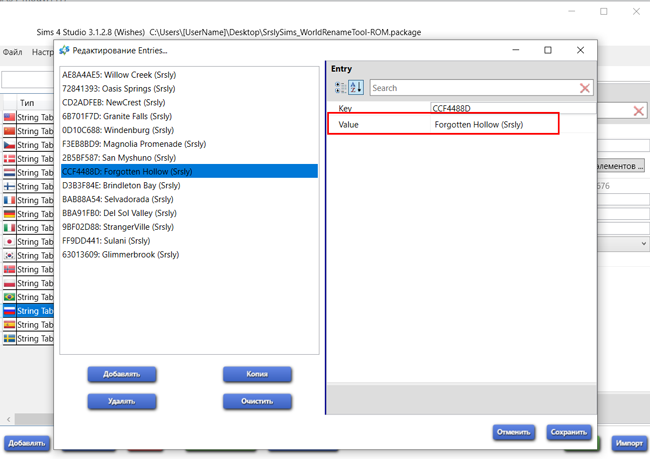Select the French flag String Table row
The width and height of the screenshot is (650, 459).
click(28, 200)
